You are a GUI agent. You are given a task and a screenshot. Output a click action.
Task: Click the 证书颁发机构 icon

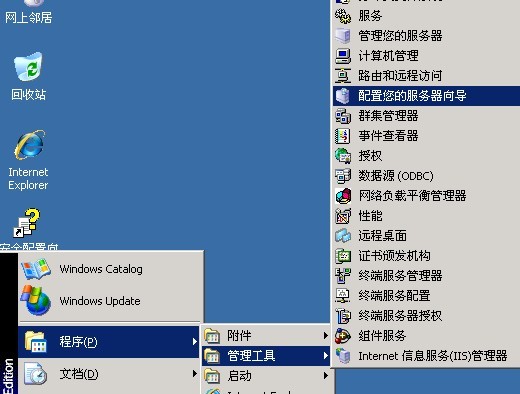click(x=343, y=256)
